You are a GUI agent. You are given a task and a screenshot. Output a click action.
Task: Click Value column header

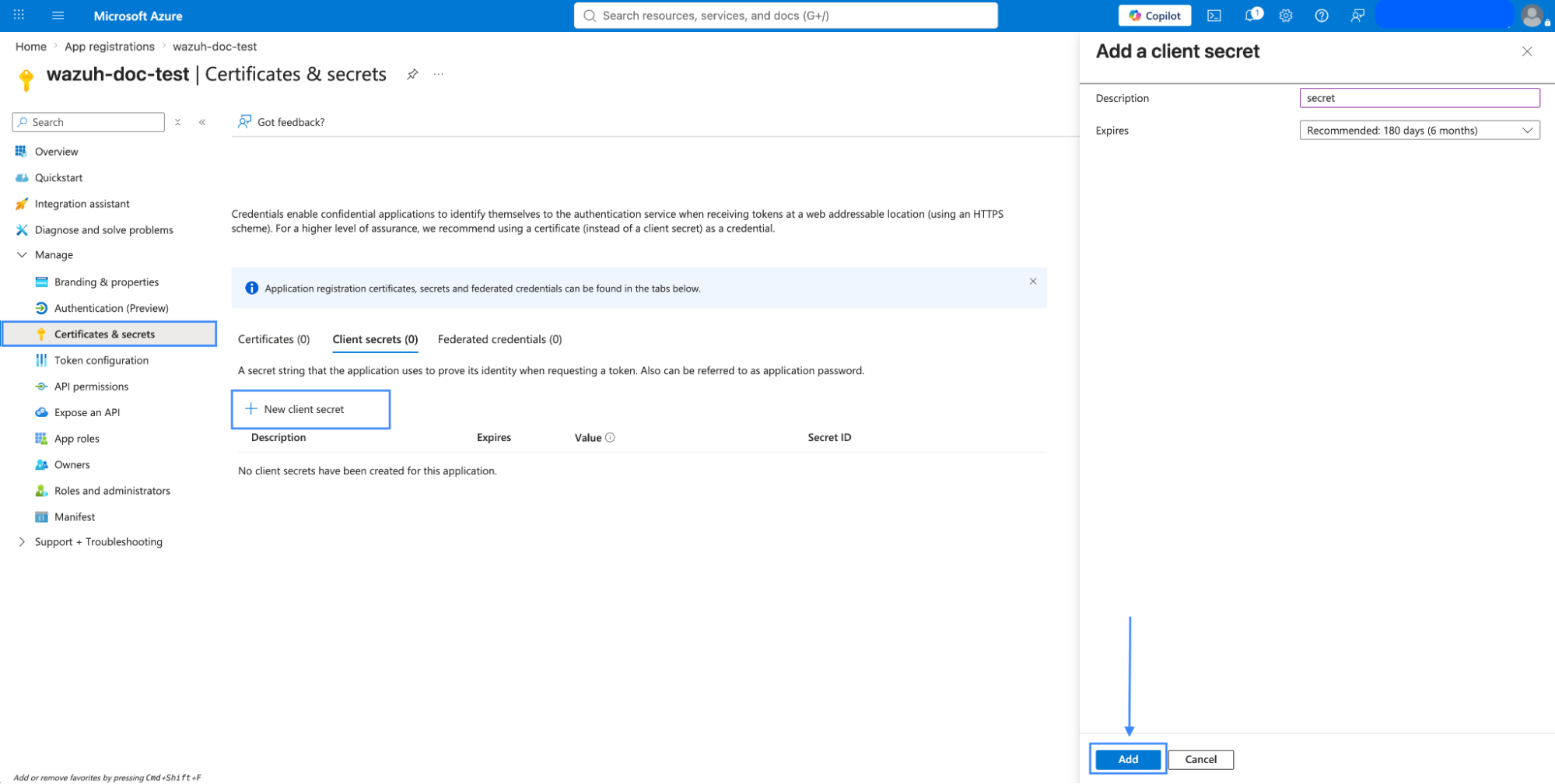point(588,437)
